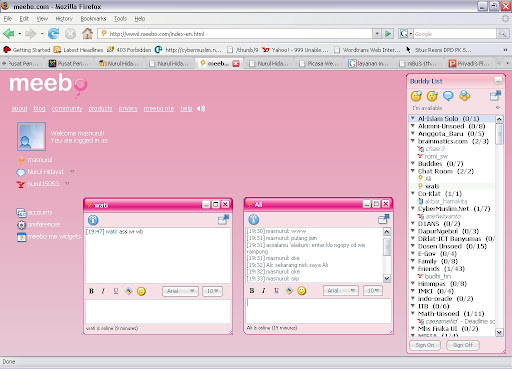Click the Sign On button
The width and height of the screenshot is (512, 369).
click(425, 345)
